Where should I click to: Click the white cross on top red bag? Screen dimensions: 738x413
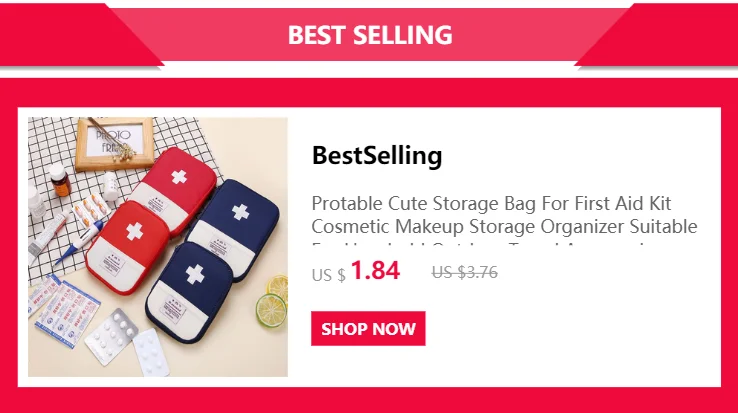(179, 178)
